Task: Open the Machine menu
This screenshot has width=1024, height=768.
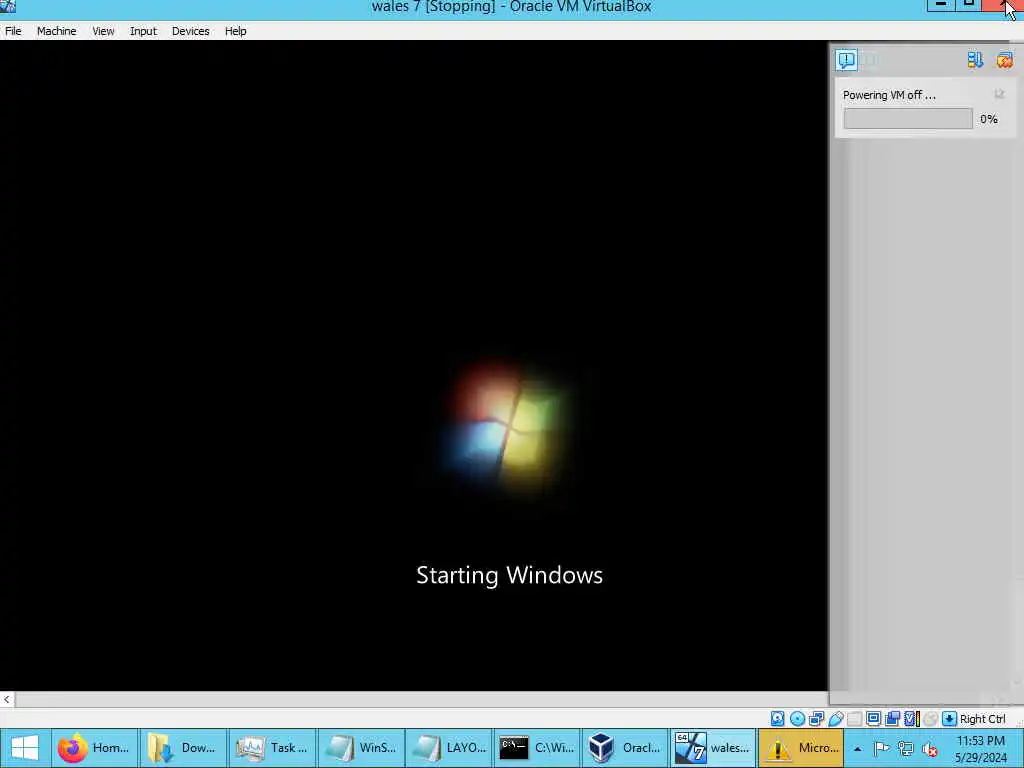Action: click(x=56, y=31)
